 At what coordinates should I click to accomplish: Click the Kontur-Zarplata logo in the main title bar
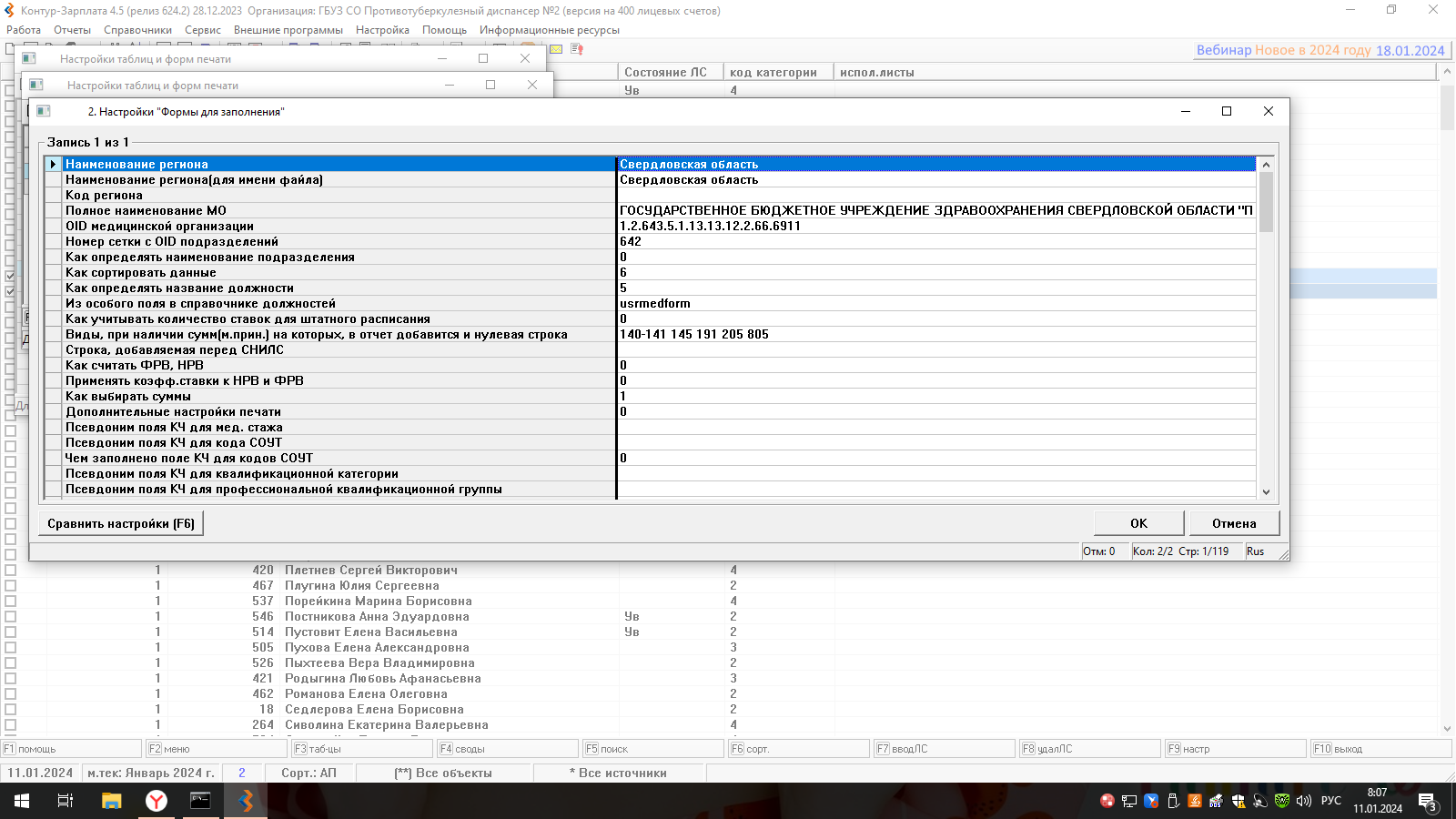pyautogui.click(x=10, y=11)
